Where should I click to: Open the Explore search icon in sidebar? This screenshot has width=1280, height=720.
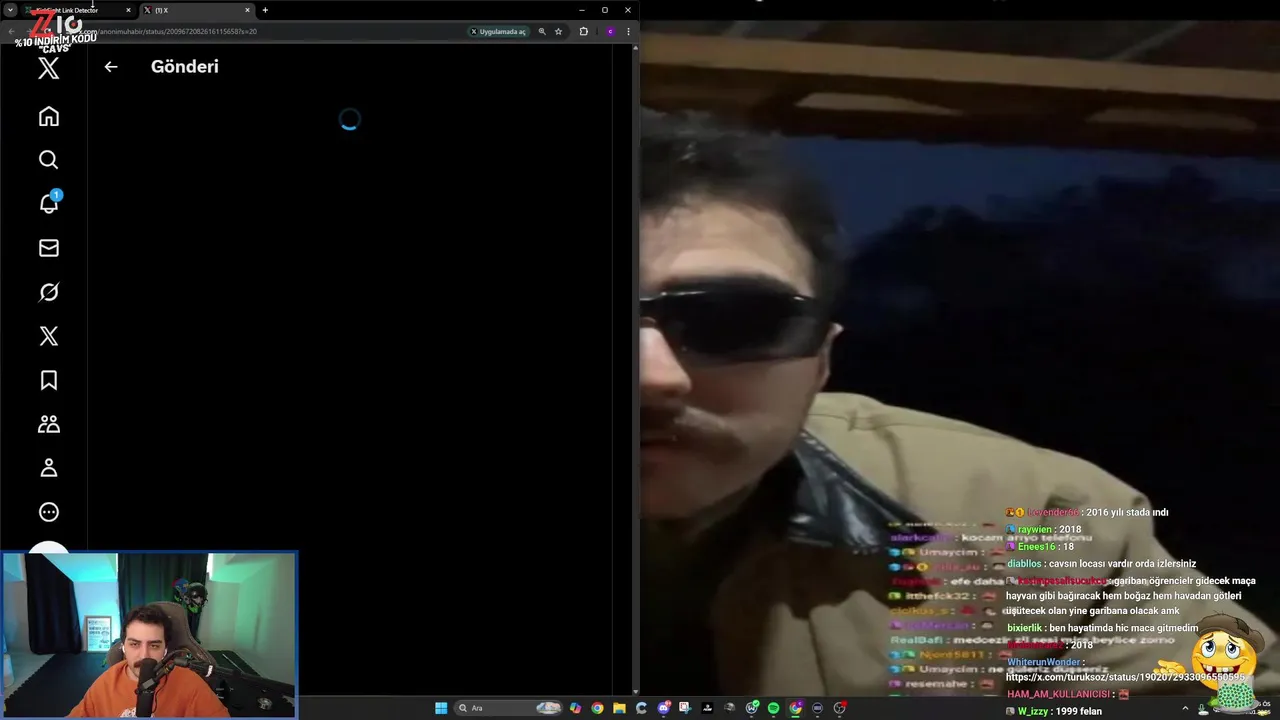48,160
